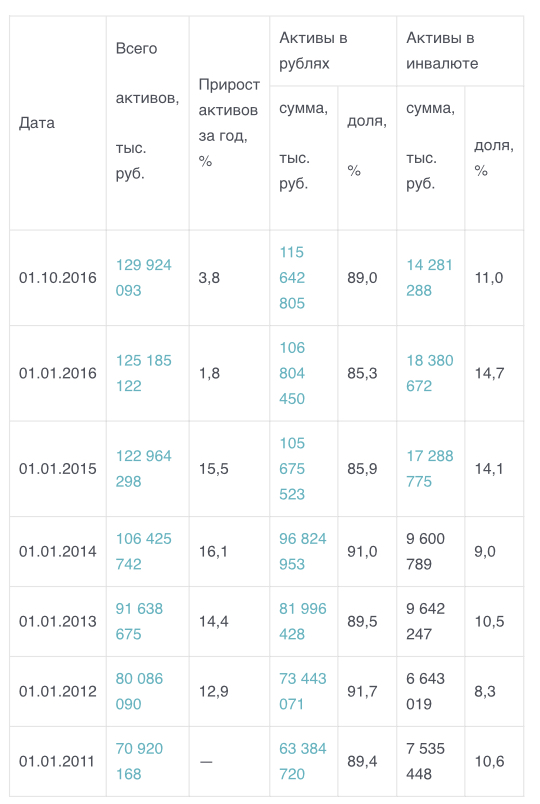The image size is (540, 804).
Task: Open total assets link 129 924 093
Action: pos(144,277)
